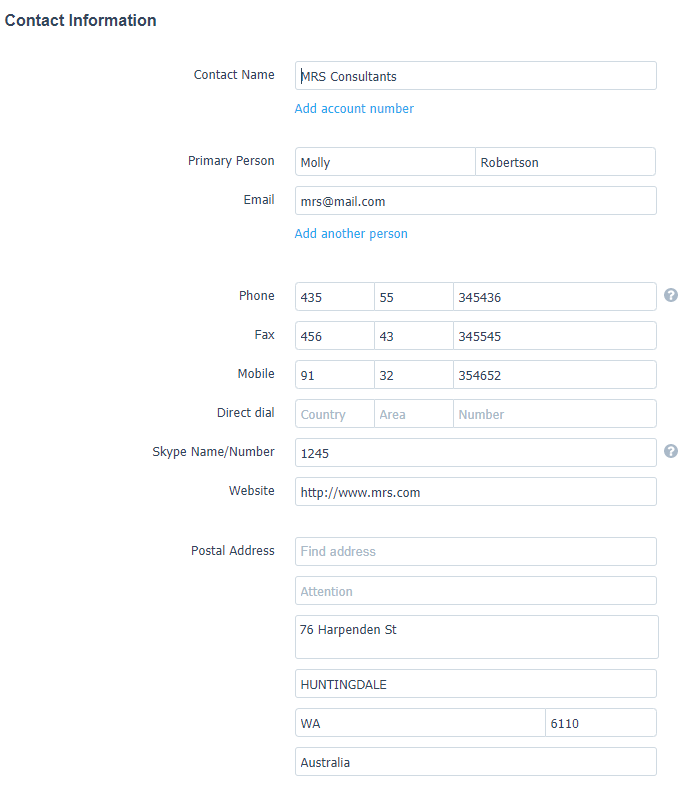
Task: Click the Mobile number field 354652
Action: pyautogui.click(x=555, y=375)
